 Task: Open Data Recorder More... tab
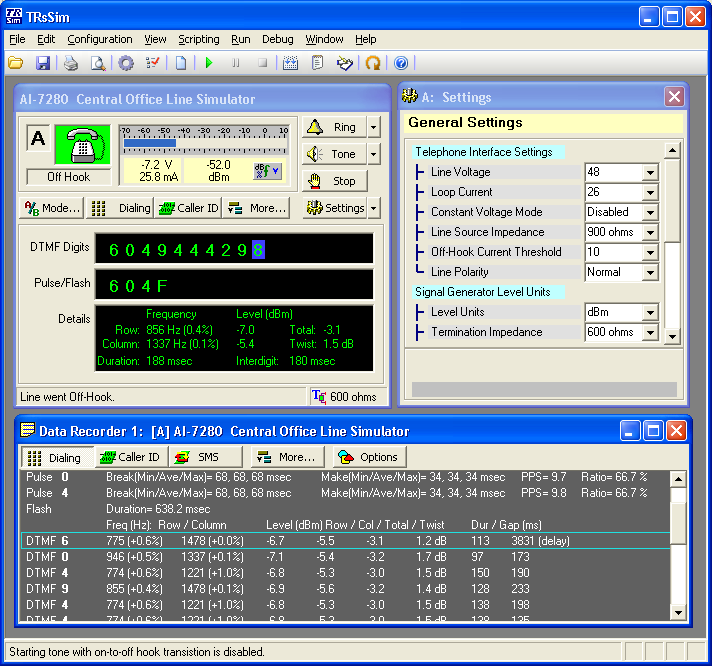288,457
